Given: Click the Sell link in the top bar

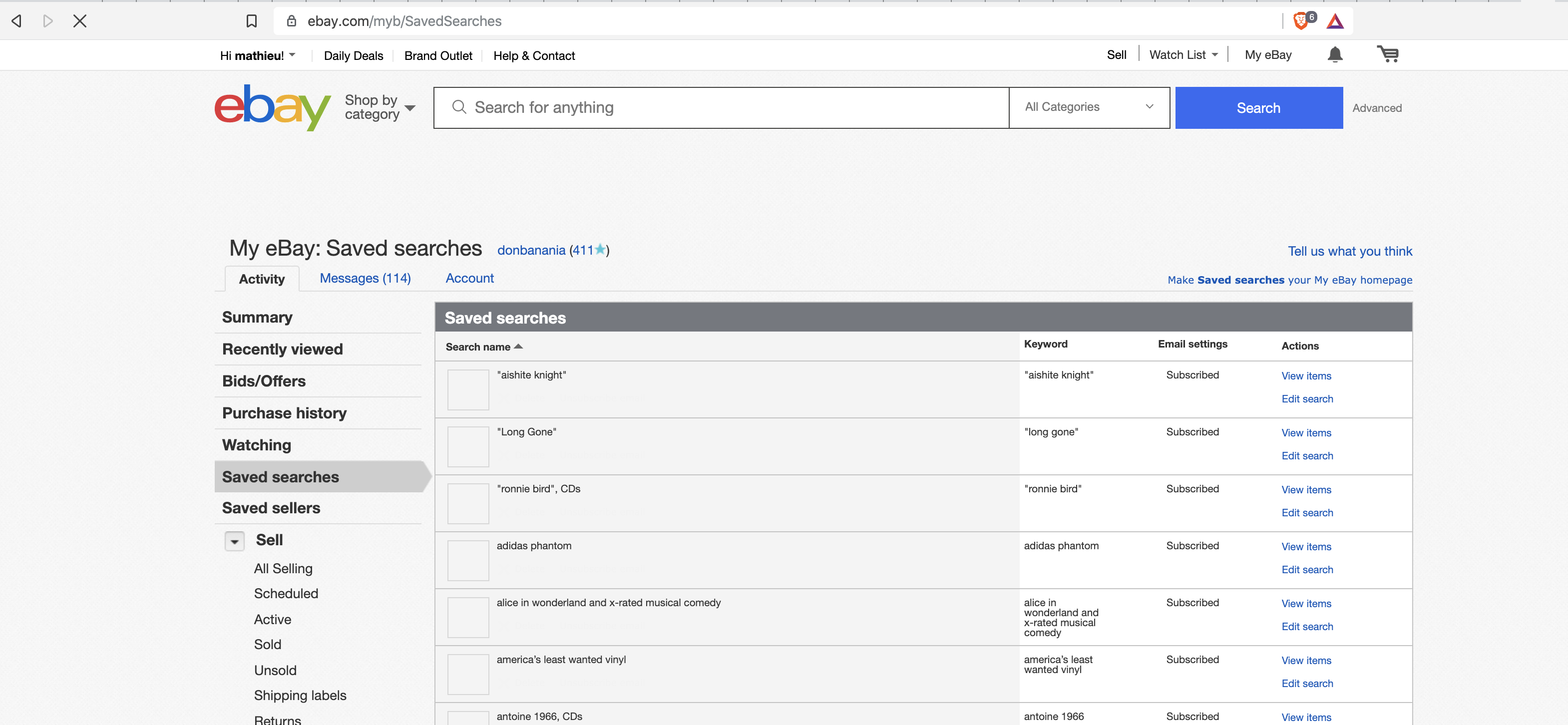Looking at the screenshot, I should pos(1117,55).
